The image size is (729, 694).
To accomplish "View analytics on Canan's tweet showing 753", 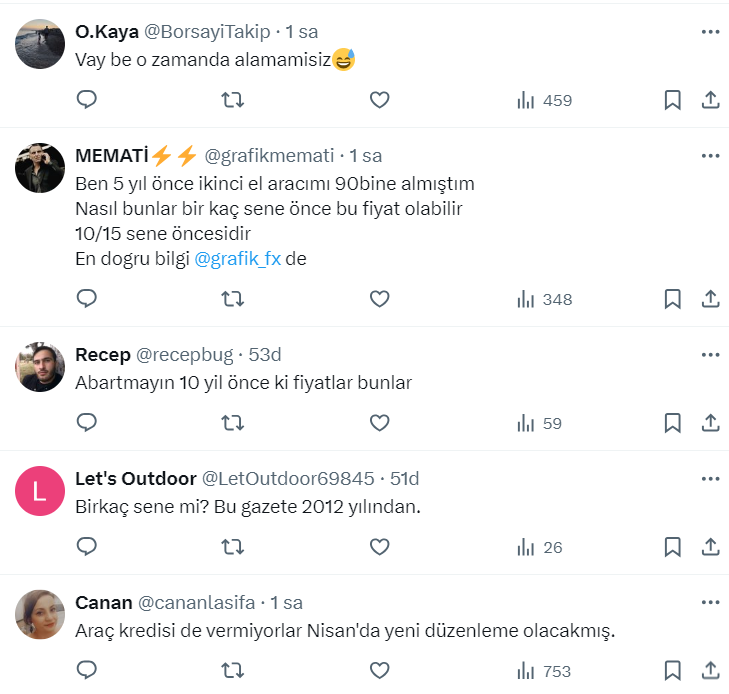I will click(544, 671).
